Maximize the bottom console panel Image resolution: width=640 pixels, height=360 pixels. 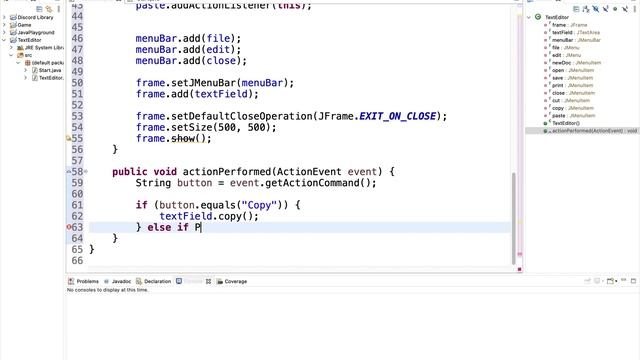(x=633, y=281)
